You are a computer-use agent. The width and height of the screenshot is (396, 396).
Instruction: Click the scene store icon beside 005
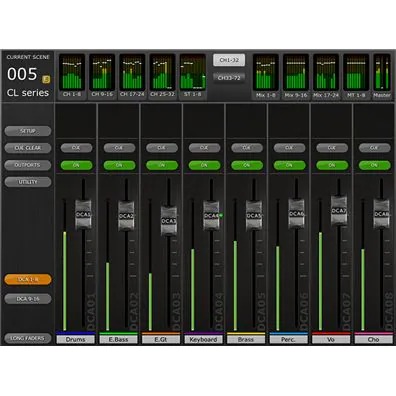(x=46, y=79)
